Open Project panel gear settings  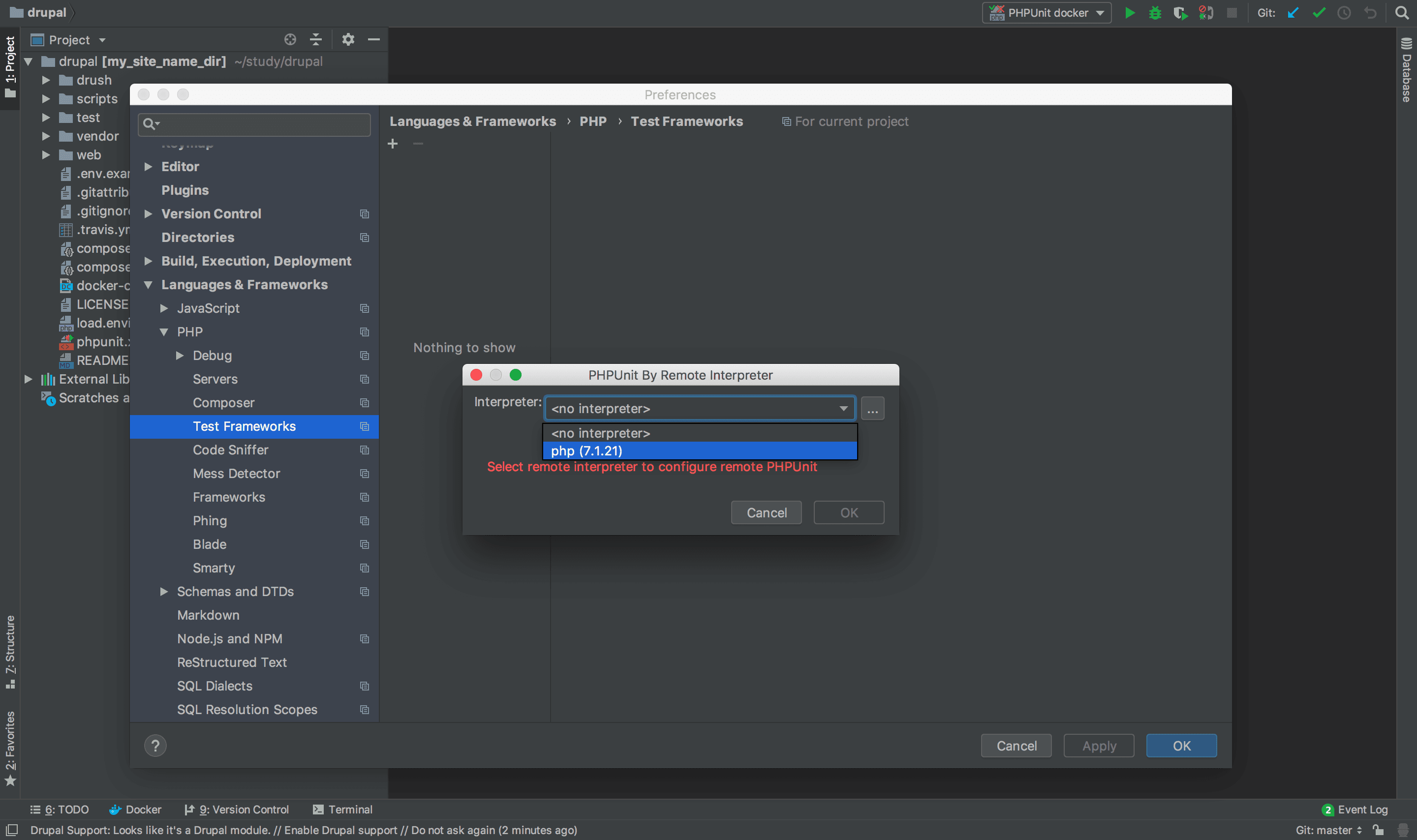pos(347,39)
